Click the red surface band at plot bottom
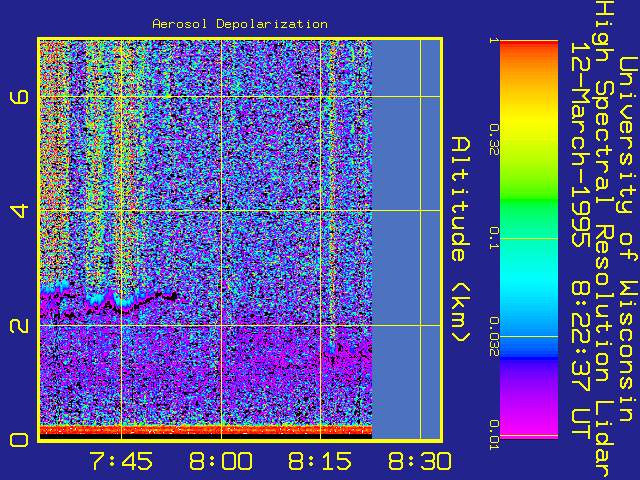This screenshot has height=480, width=640. click(206, 430)
